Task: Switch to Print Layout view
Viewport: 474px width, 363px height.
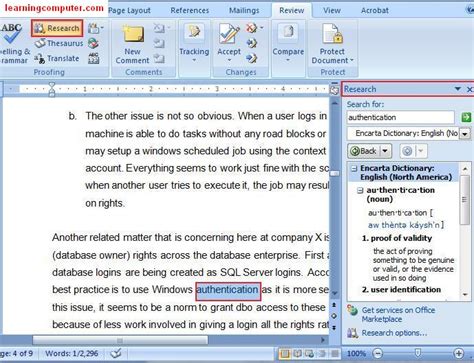Action: pos(284,353)
